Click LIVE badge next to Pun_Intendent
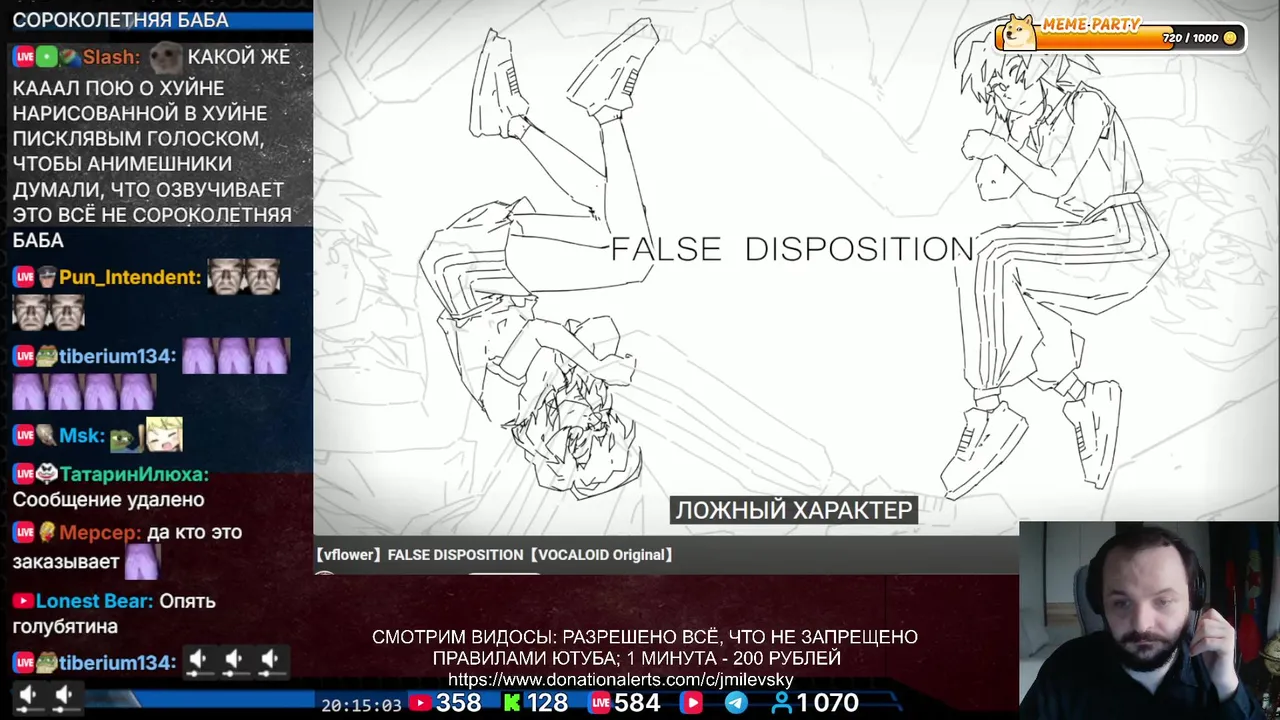This screenshot has width=1280, height=720. click(24, 277)
